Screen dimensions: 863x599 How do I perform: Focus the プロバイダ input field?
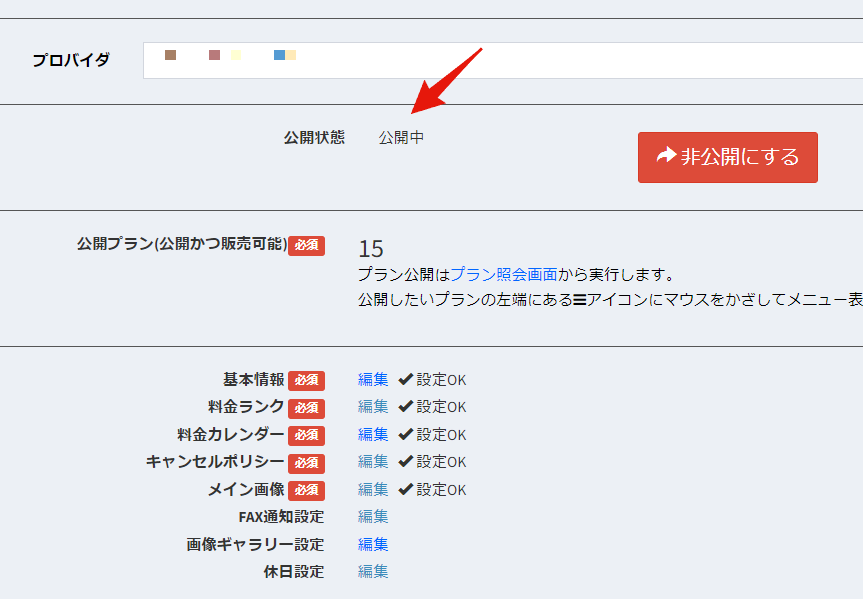503,61
